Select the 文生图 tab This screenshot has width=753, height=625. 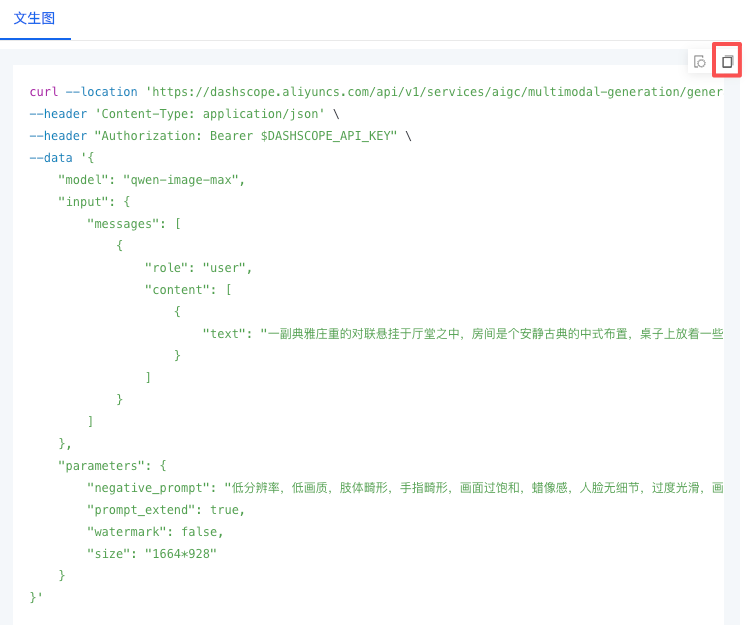coord(35,18)
